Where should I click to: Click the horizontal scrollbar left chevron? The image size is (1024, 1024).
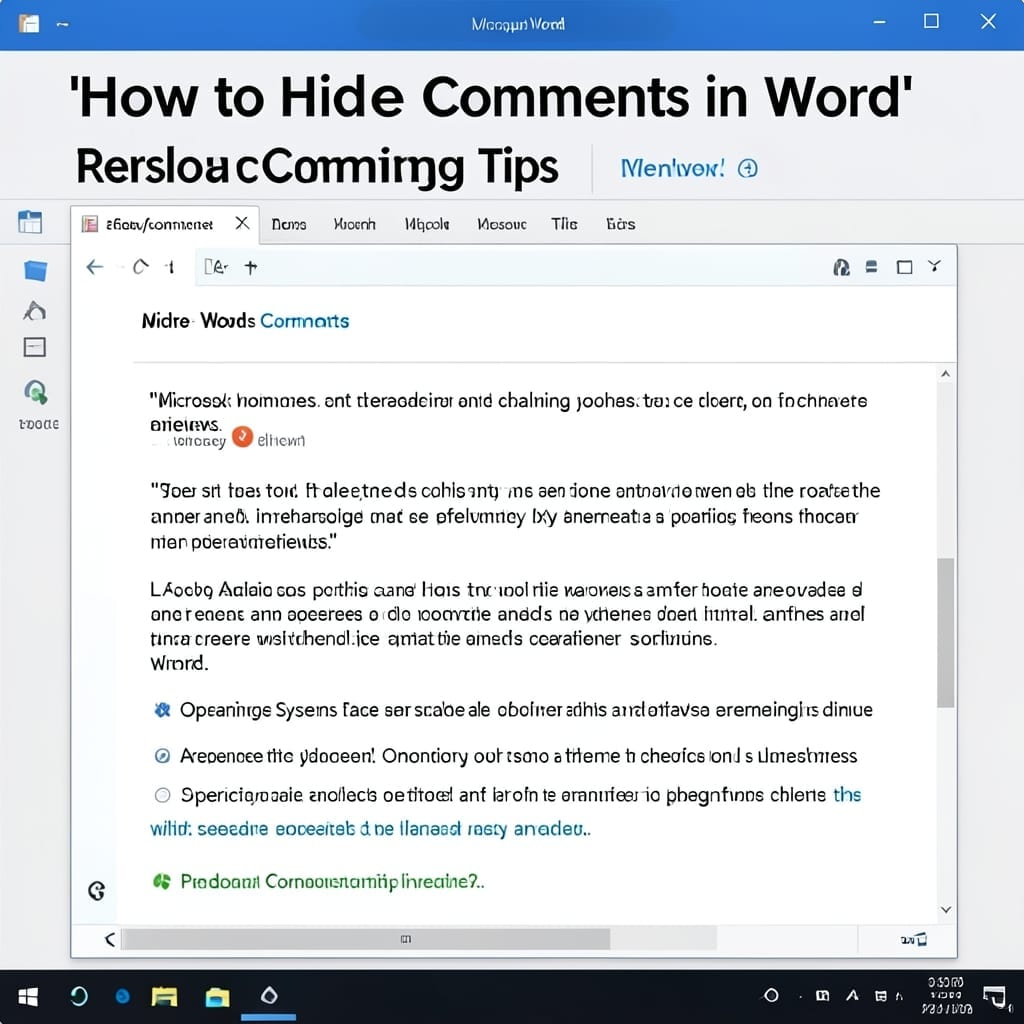click(x=110, y=940)
